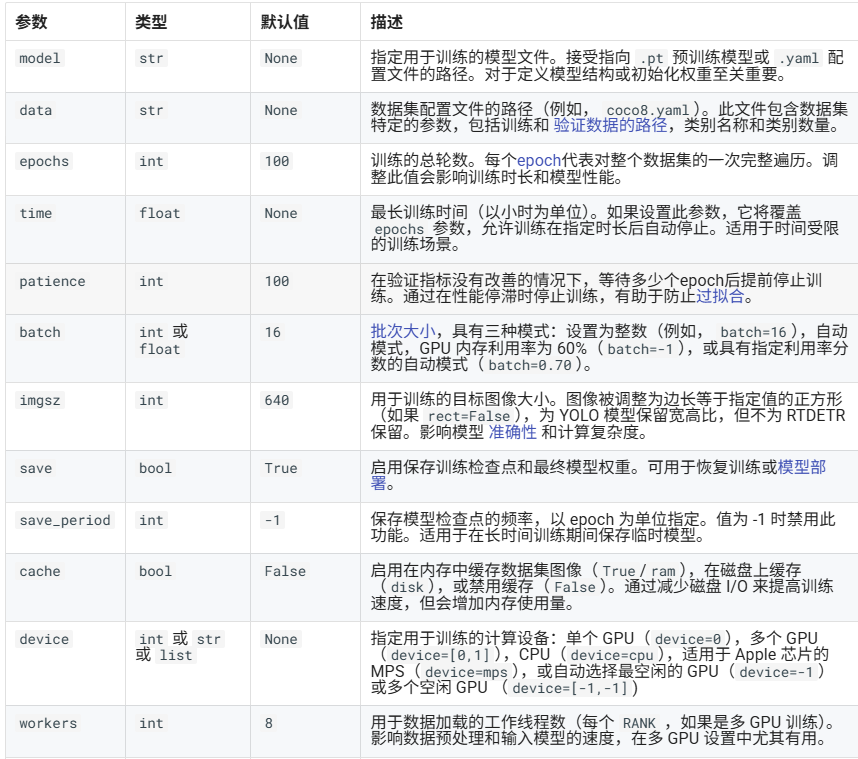Click the device=mps code snippet
Viewport: 858px width, 759px height.
(466, 672)
